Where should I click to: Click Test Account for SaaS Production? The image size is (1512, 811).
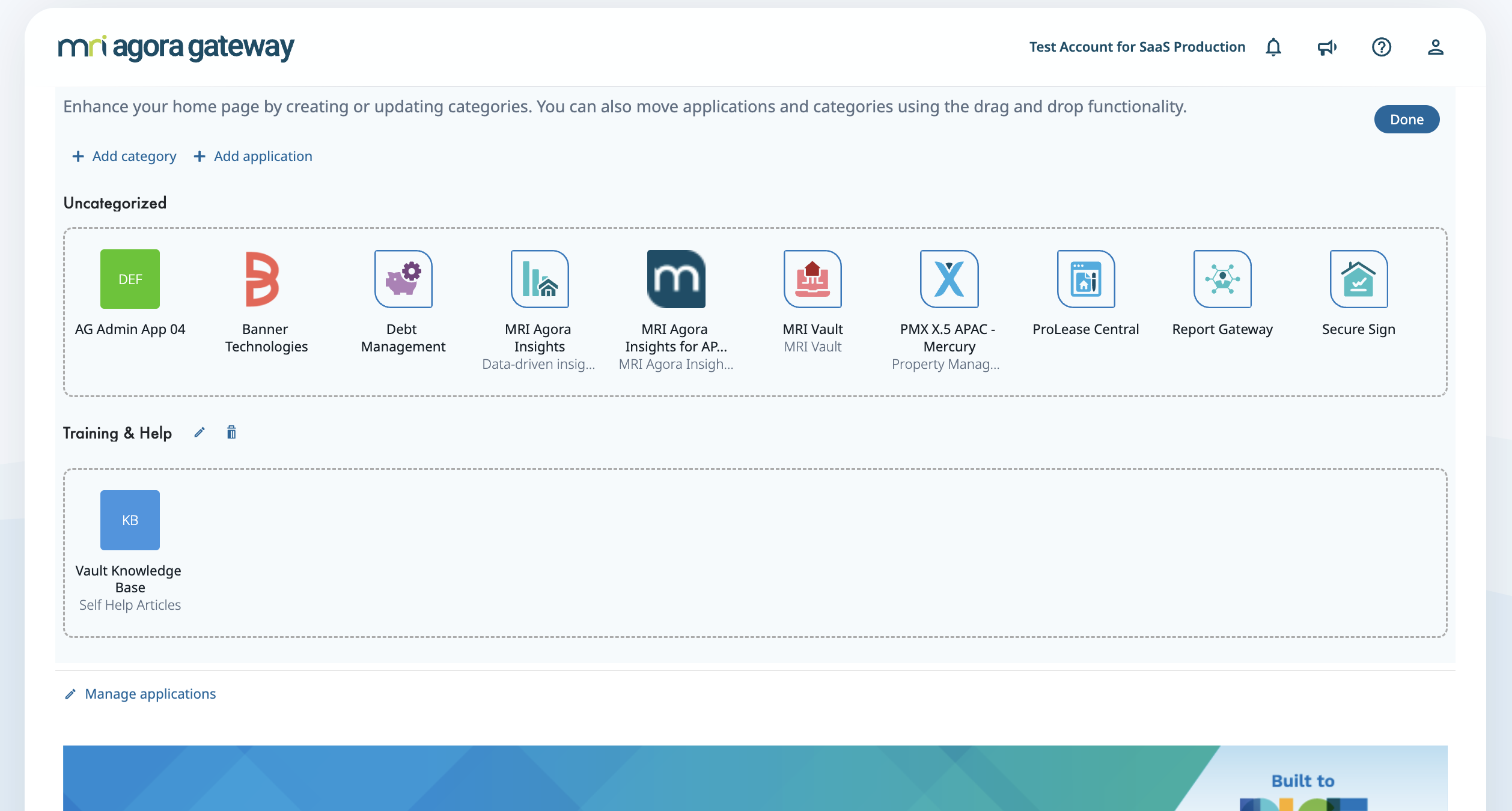click(1137, 47)
